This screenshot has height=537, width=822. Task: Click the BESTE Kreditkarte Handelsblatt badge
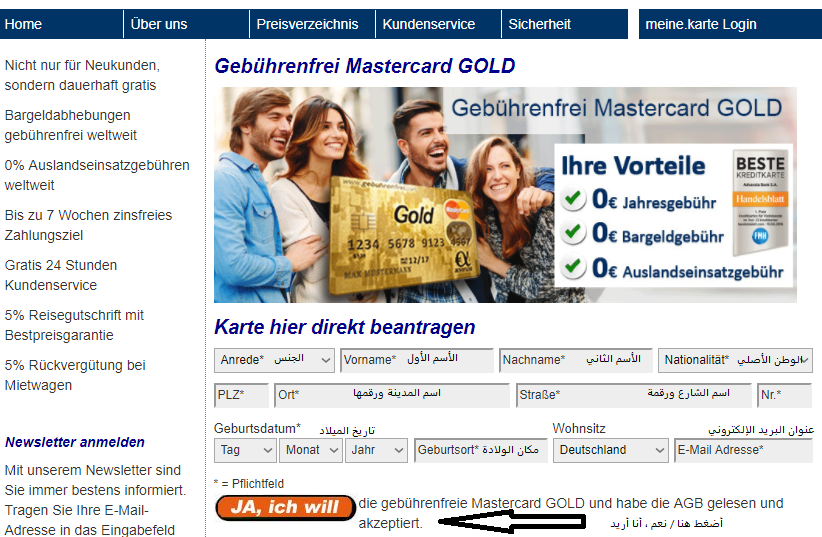(x=760, y=201)
